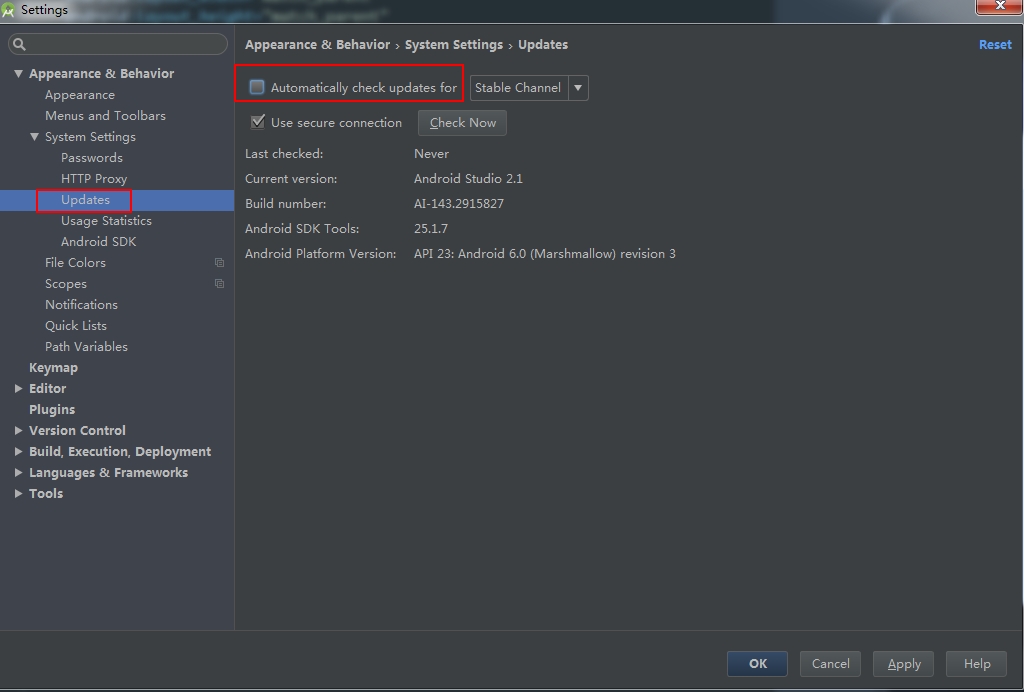Viewport: 1024px width, 692px height.
Task: Open HTTP Proxy settings
Action: click(94, 178)
